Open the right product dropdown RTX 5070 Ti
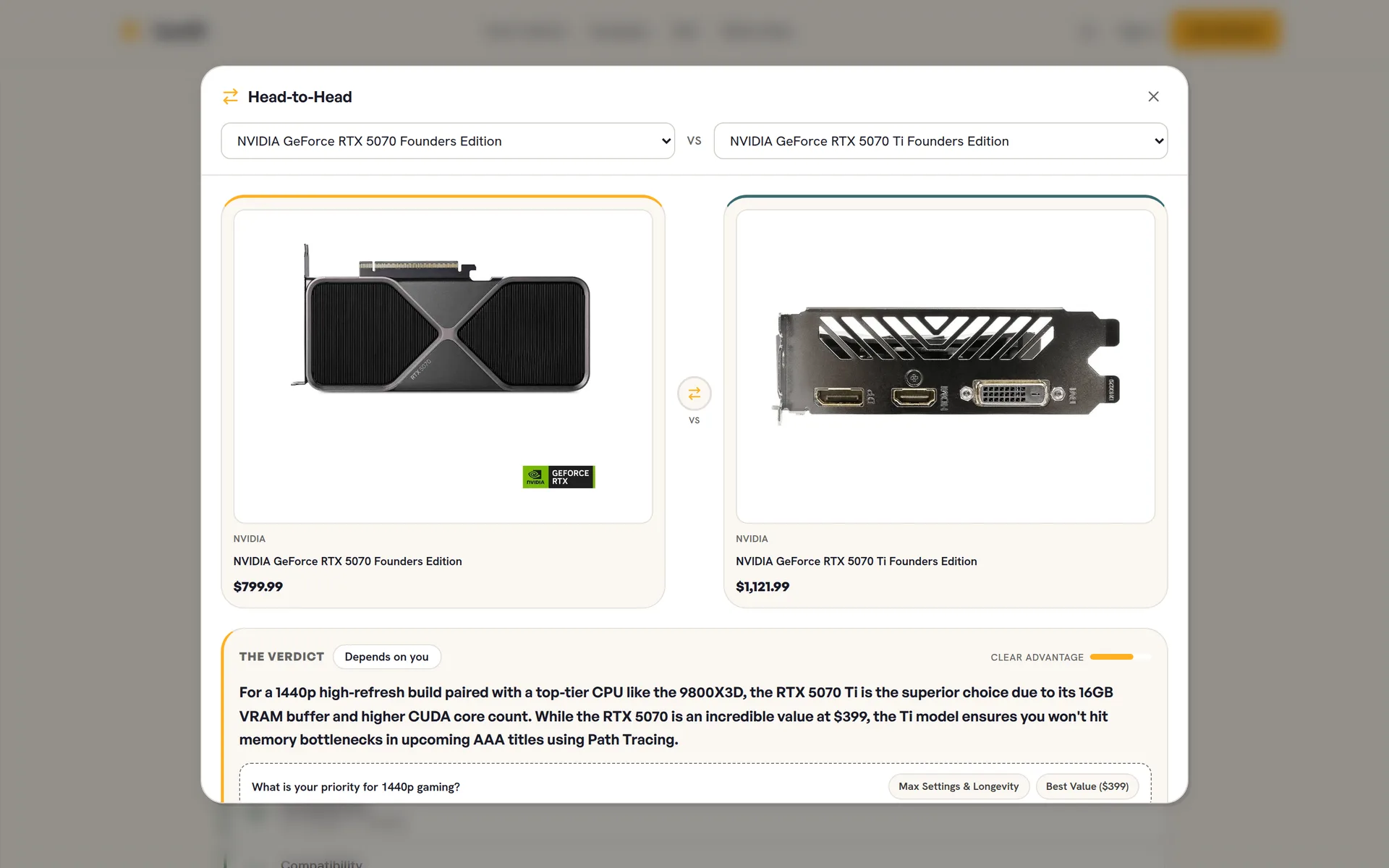 point(940,141)
